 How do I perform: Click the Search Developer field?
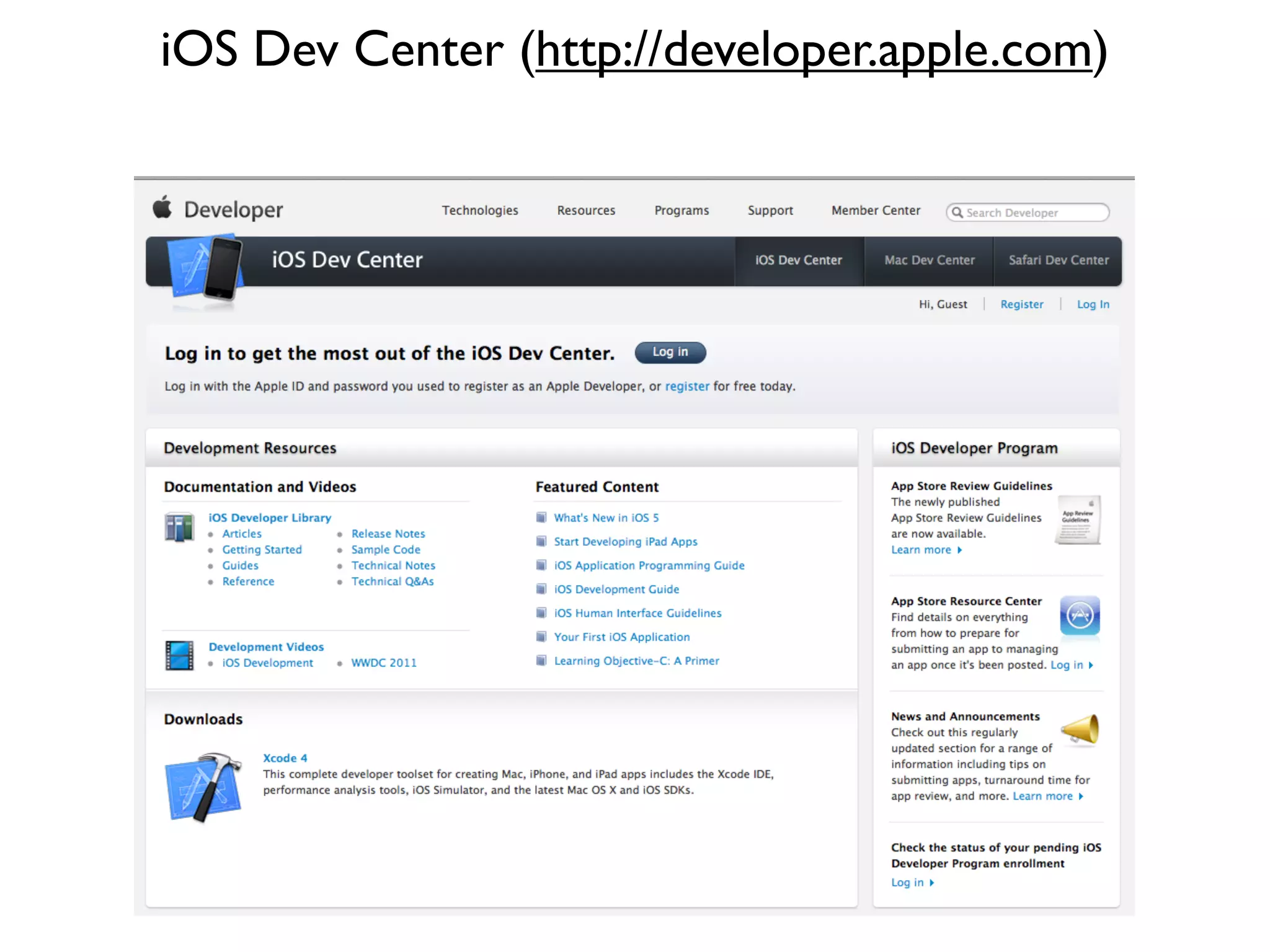pos(1028,213)
